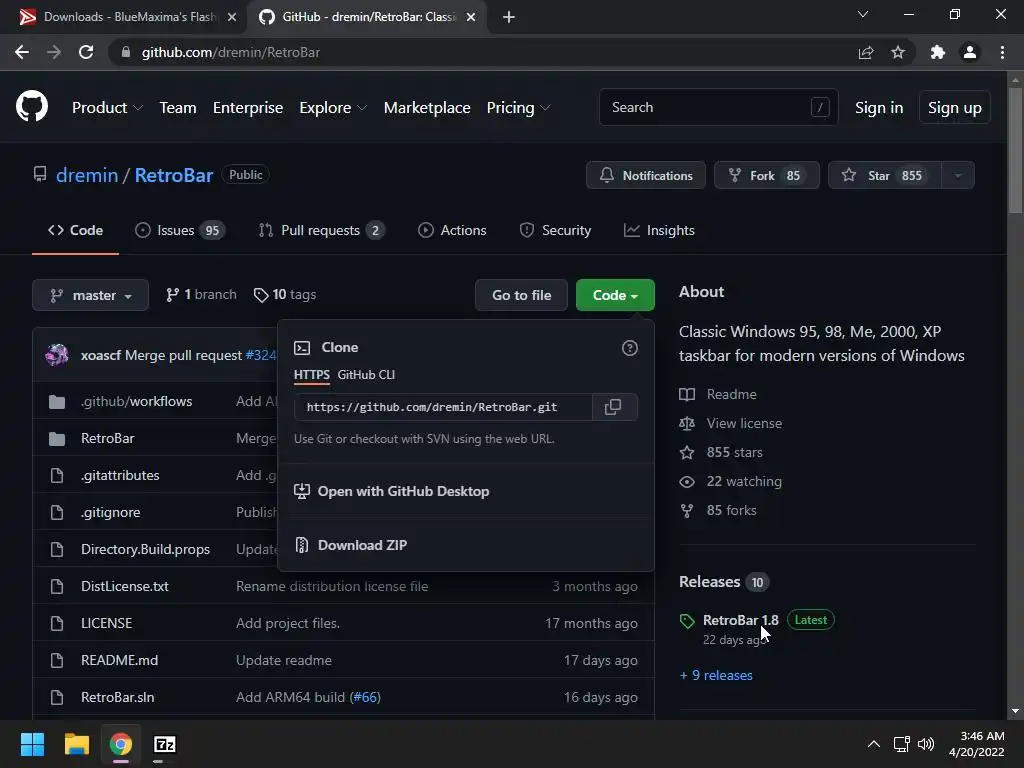Image resolution: width=1024 pixels, height=768 pixels.
Task: Open the RetroBar repository name link
Action: click(174, 175)
